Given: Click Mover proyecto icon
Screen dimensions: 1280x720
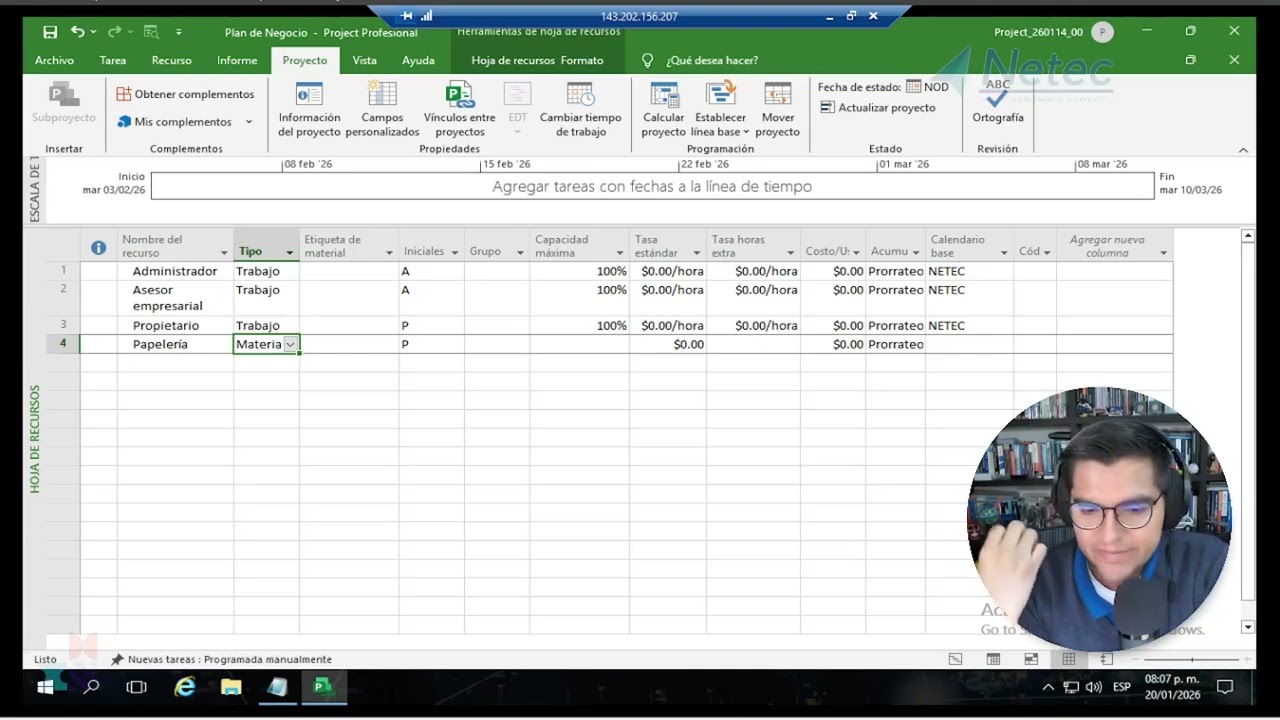Looking at the screenshot, I should [x=777, y=95].
